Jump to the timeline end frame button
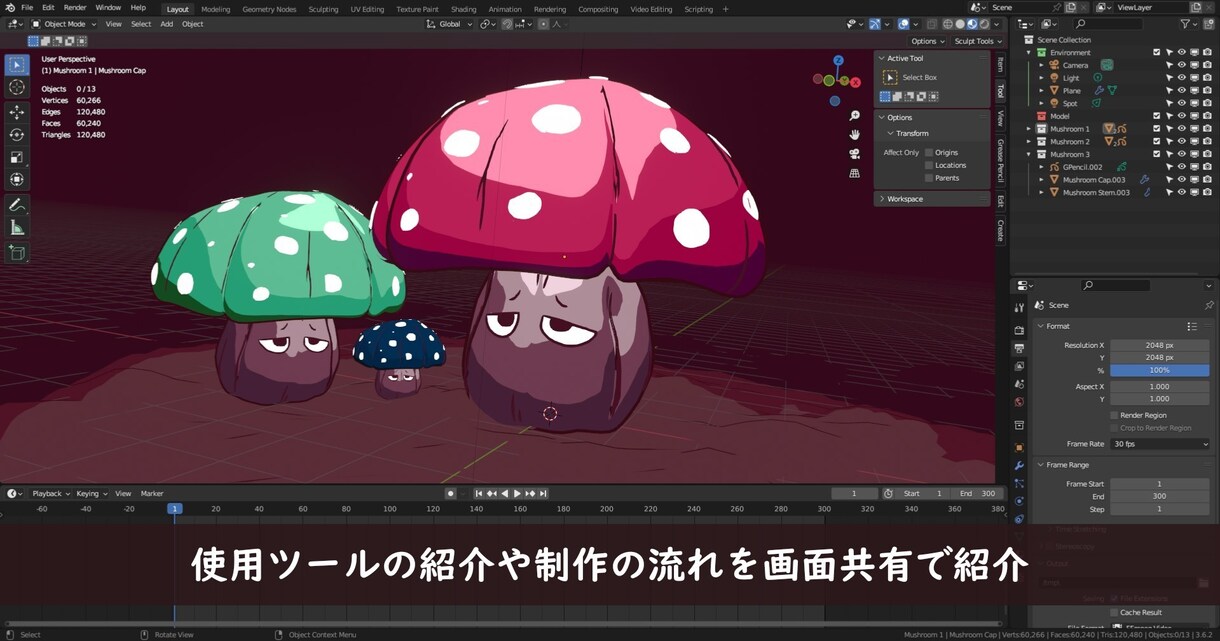The width and height of the screenshot is (1220, 641). (543, 493)
